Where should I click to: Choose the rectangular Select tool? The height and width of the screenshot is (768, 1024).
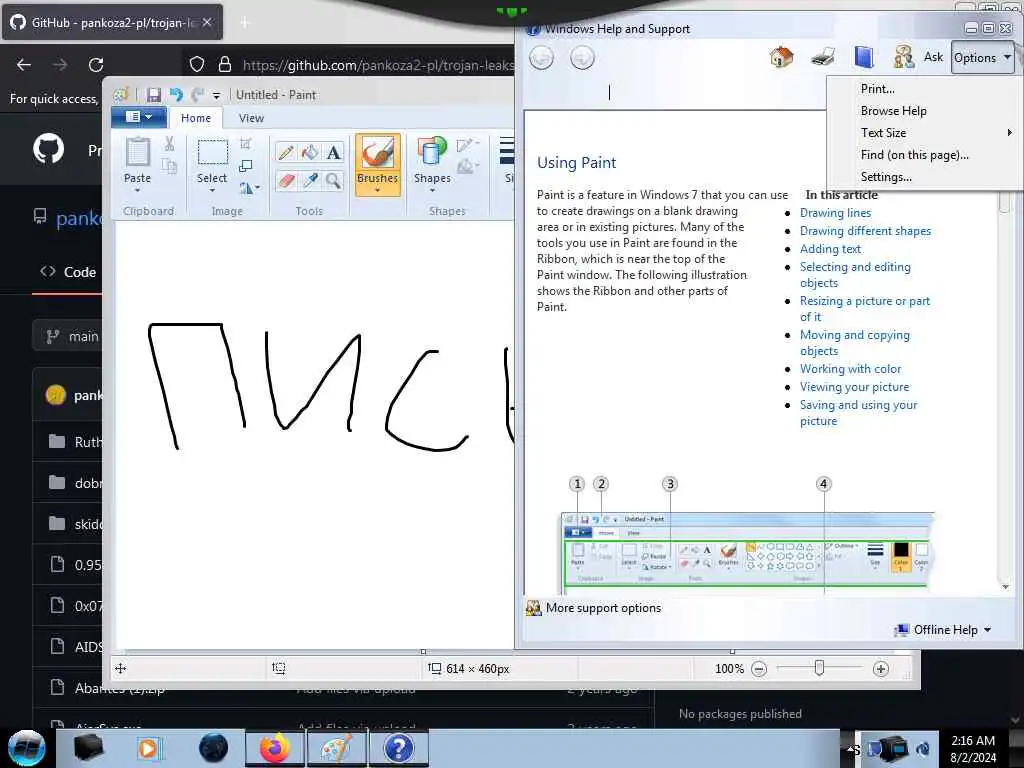212,152
